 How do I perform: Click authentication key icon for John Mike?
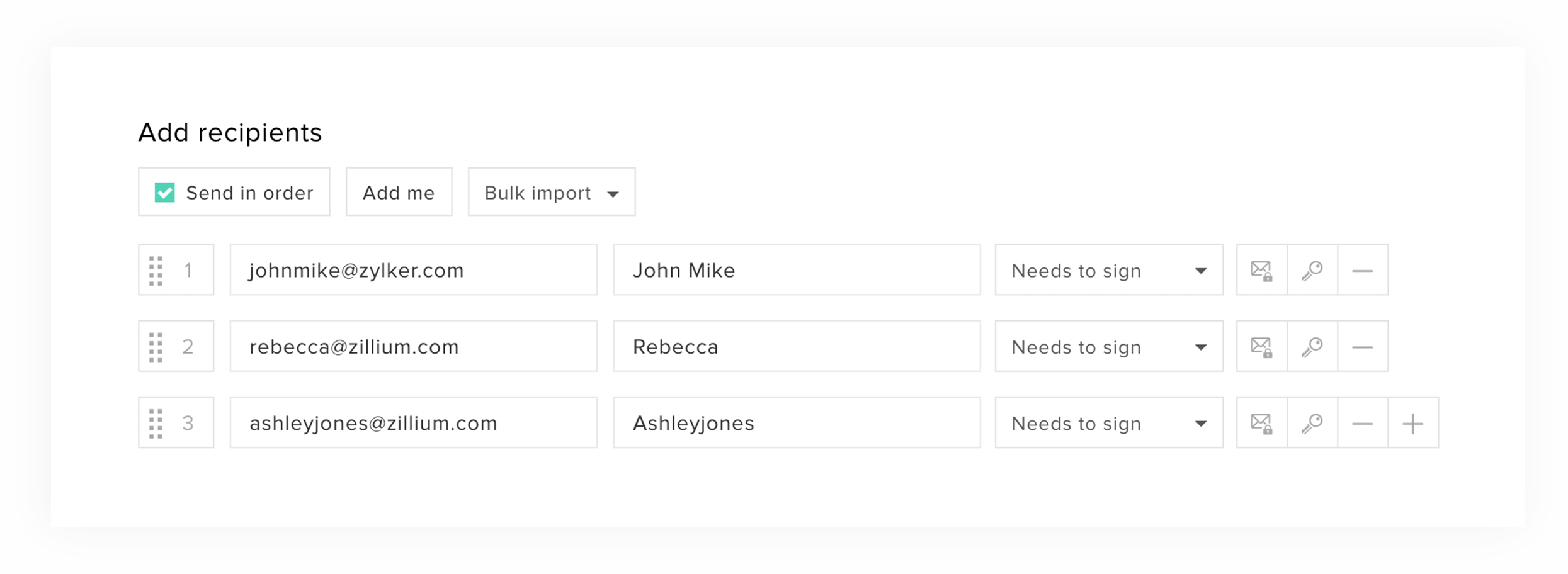pyautogui.click(x=1312, y=271)
